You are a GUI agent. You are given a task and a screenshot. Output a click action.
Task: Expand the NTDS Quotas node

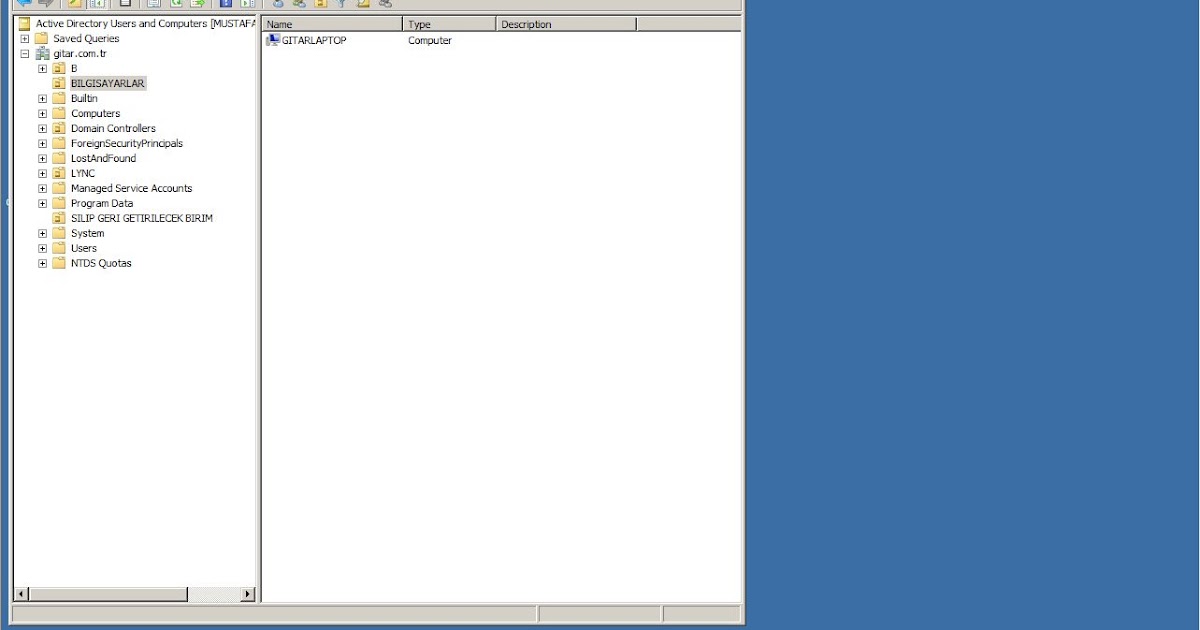click(42, 264)
